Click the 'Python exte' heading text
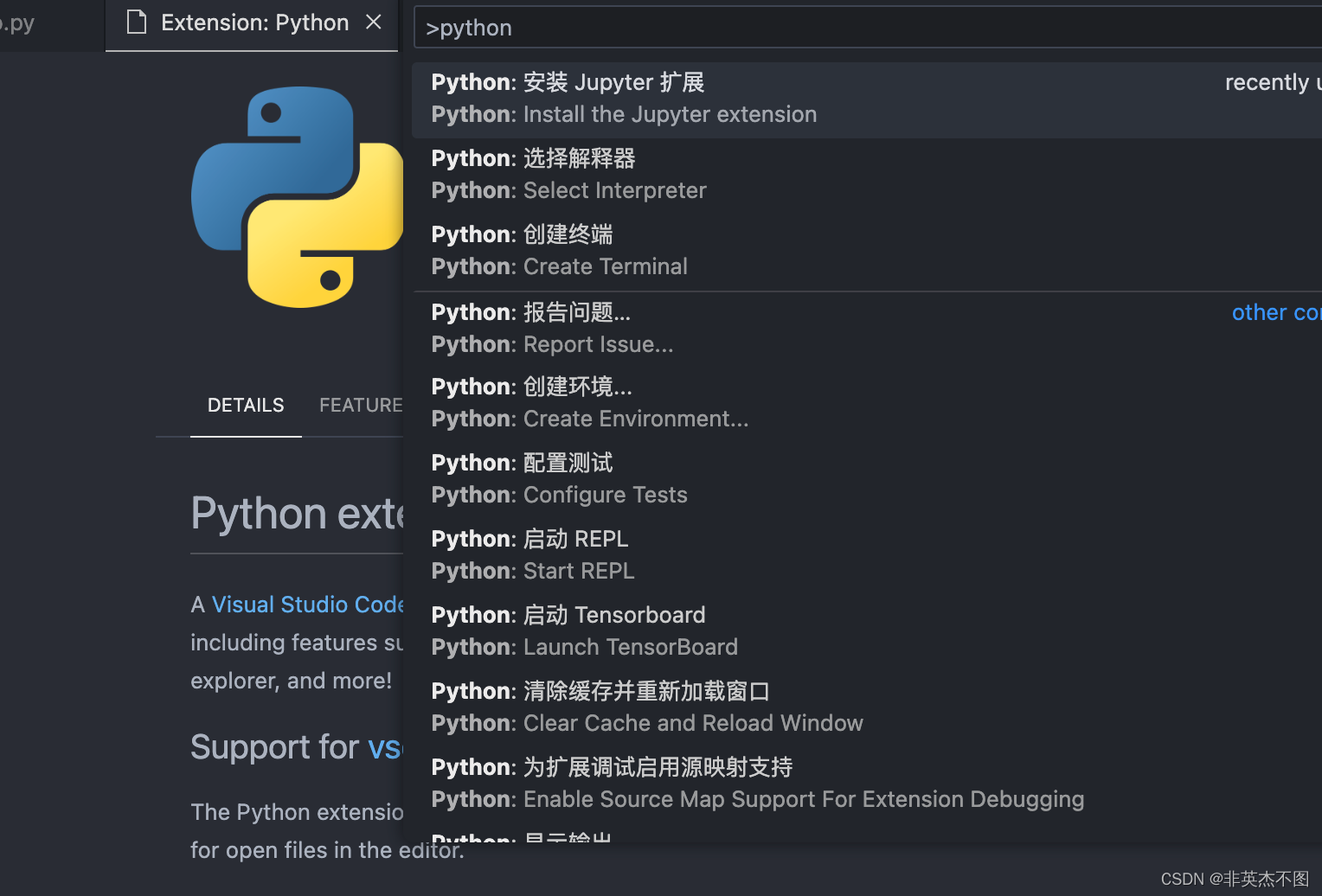1322x896 pixels. (x=297, y=514)
